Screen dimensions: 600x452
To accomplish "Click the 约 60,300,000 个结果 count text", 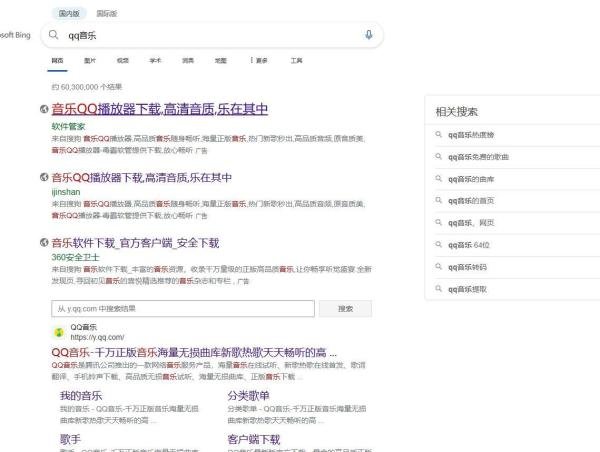I will pyautogui.click(x=87, y=87).
